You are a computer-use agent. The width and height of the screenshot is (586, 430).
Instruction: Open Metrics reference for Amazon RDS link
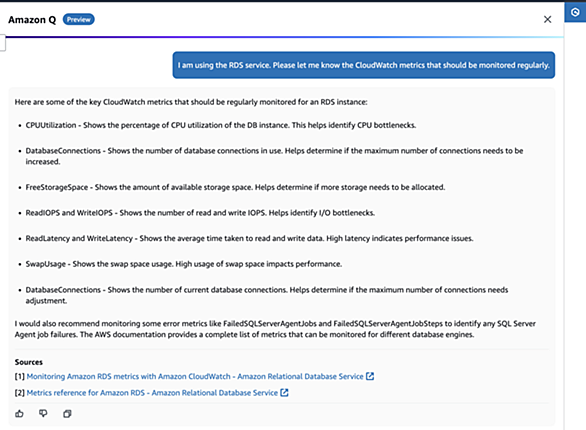pos(152,393)
